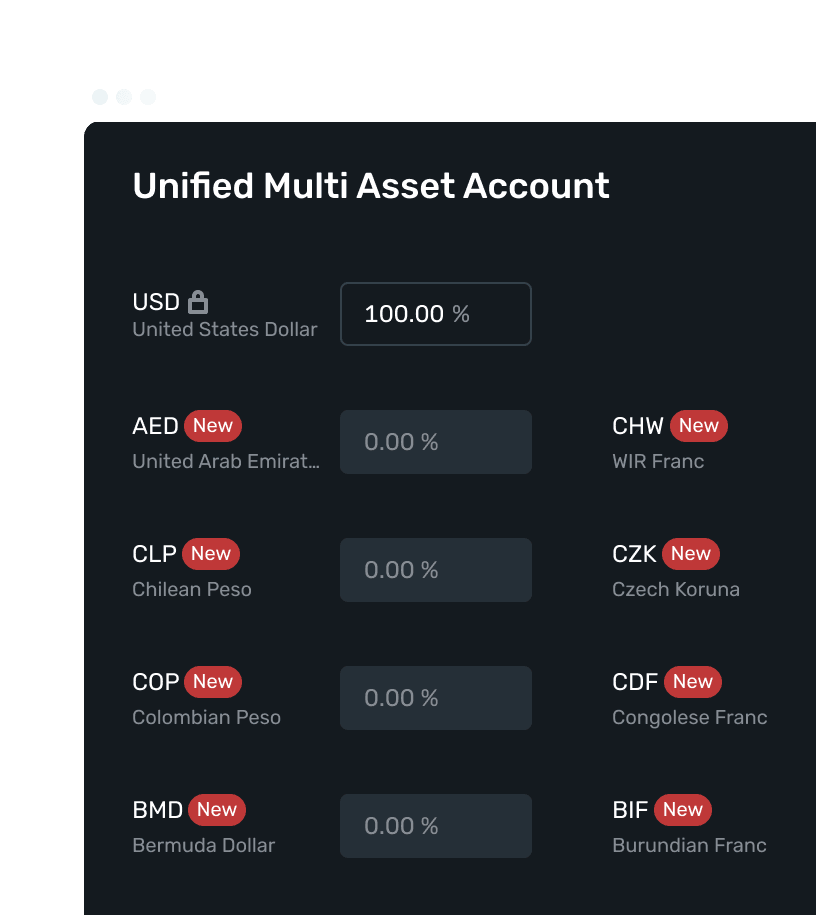Select the AED percentage input field
The height and width of the screenshot is (920, 816).
click(x=435, y=442)
